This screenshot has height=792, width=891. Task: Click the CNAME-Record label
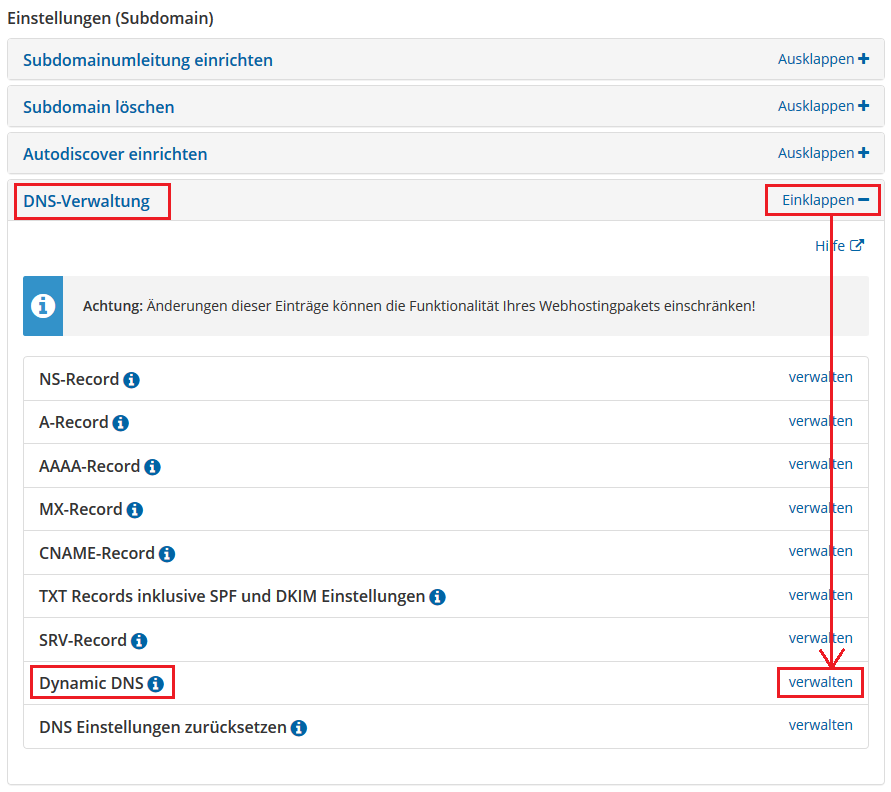97,553
